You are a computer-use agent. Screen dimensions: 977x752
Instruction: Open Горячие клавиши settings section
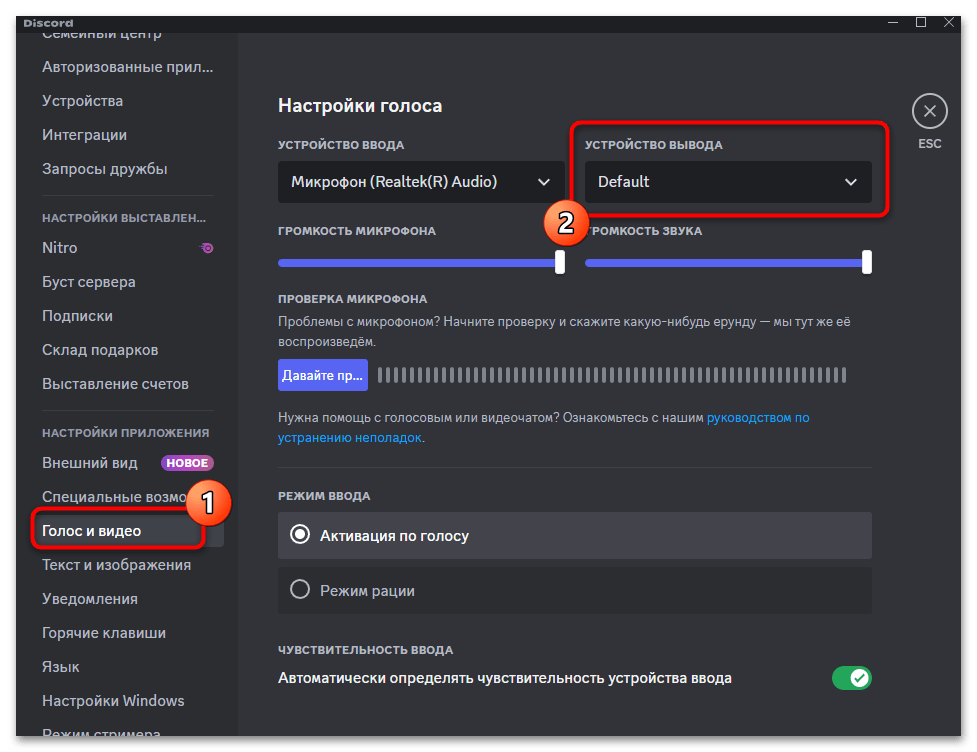tap(104, 633)
